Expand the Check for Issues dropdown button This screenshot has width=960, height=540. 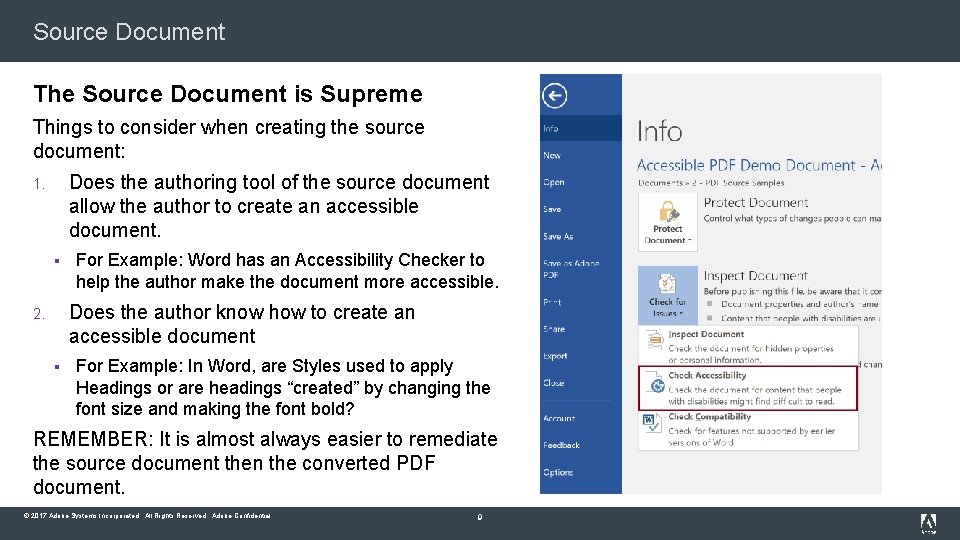(x=667, y=294)
